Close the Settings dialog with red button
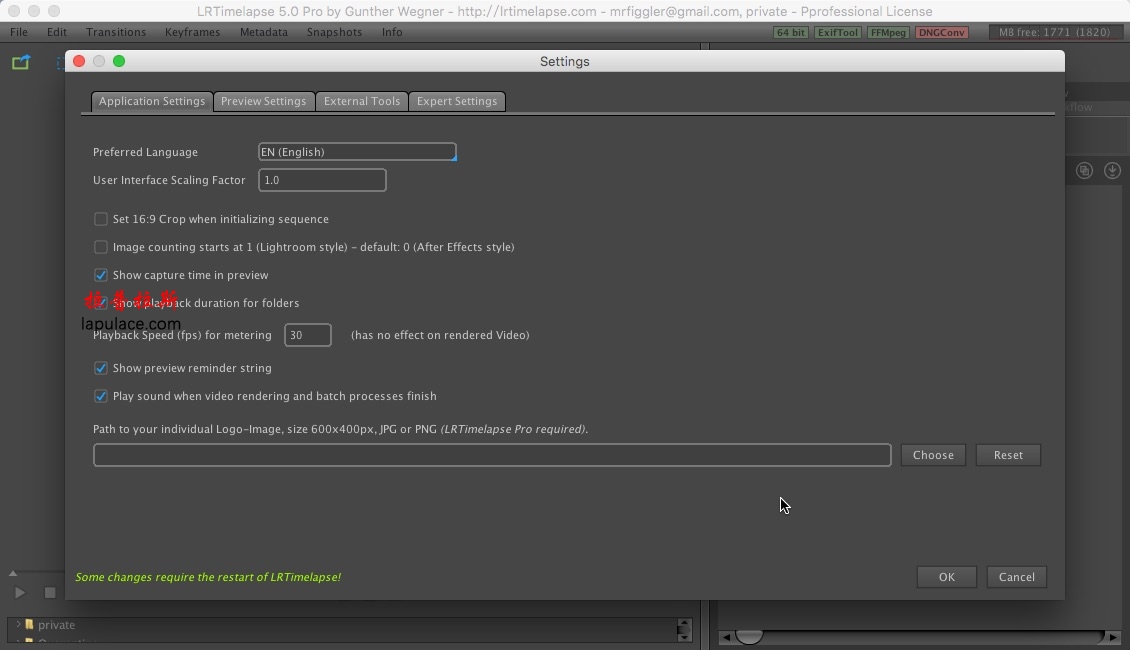 [79, 61]
